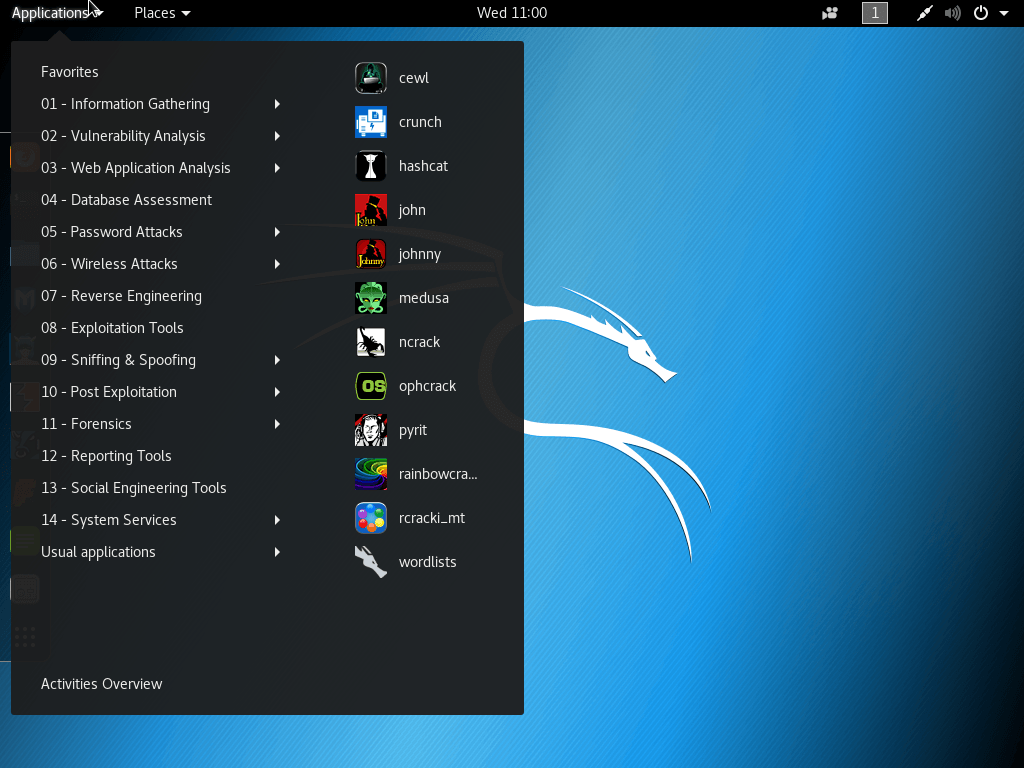Expand the Wireless Attacks submenu arrow
Screen dimensions: 1024x768
pos(277,264)
